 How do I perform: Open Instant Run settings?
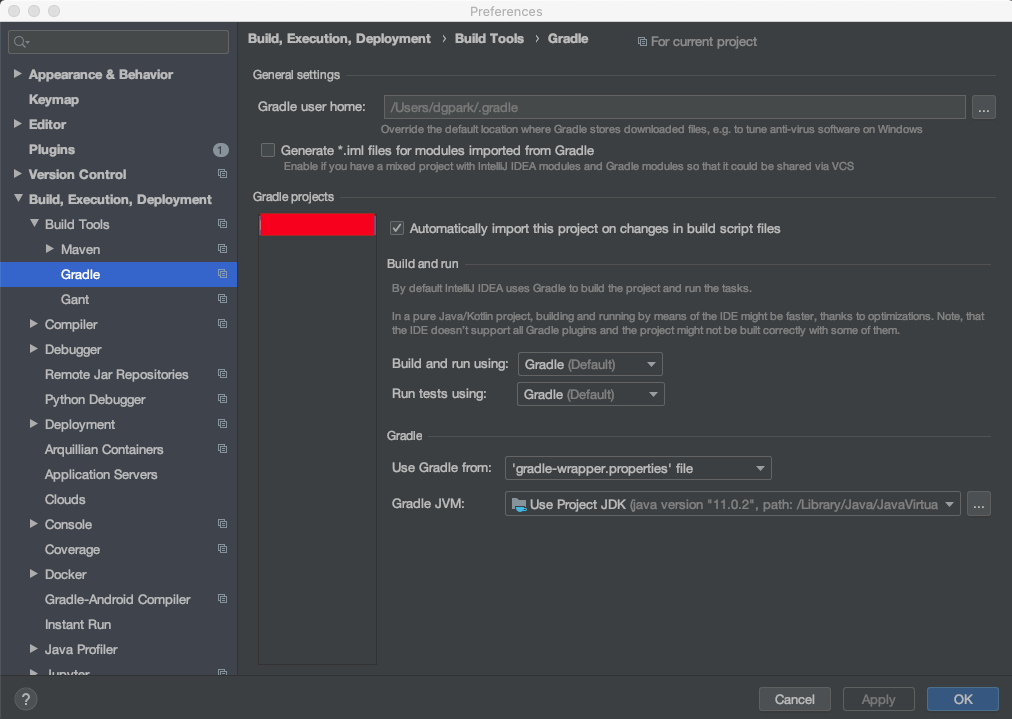point(78,625)
